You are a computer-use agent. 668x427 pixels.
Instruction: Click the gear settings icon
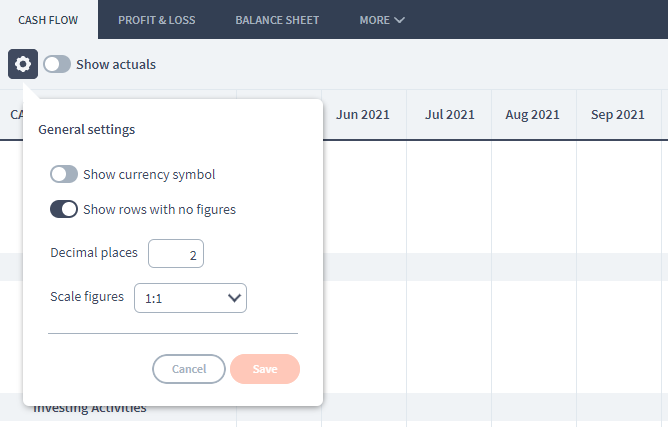(23, 64)
